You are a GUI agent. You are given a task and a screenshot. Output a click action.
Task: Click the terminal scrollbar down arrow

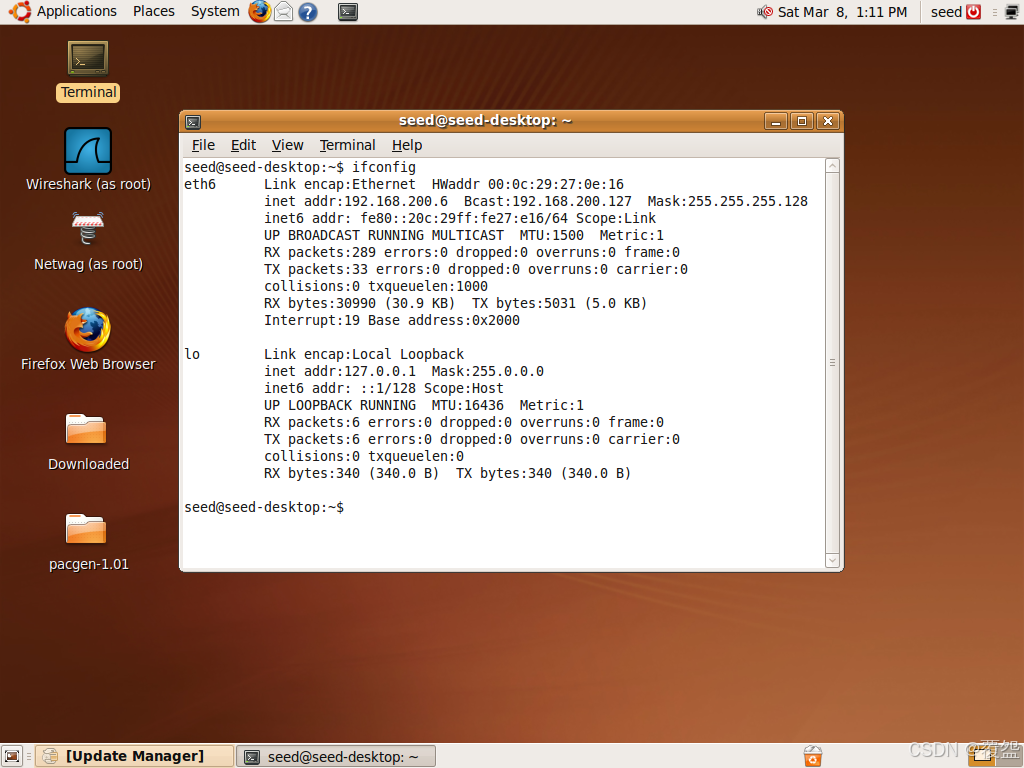[832, 560]
